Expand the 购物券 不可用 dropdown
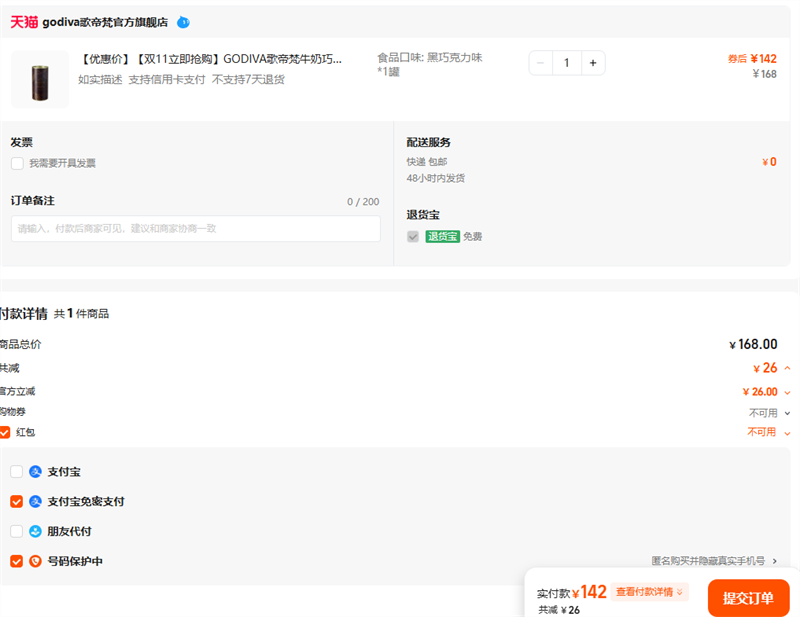The height and width of the screenshot is (617, 800). (787, 413)
